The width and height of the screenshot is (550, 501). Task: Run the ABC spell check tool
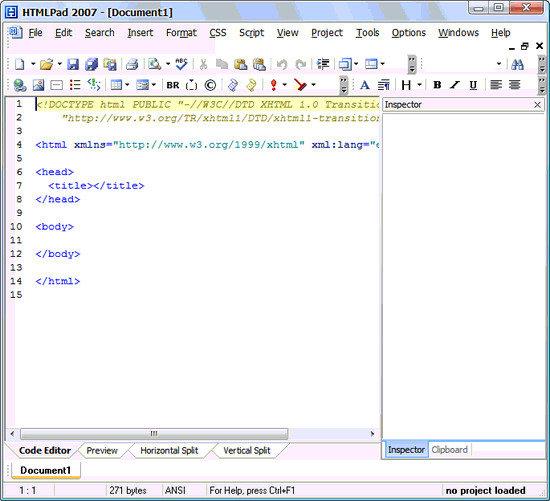point(181,64)
